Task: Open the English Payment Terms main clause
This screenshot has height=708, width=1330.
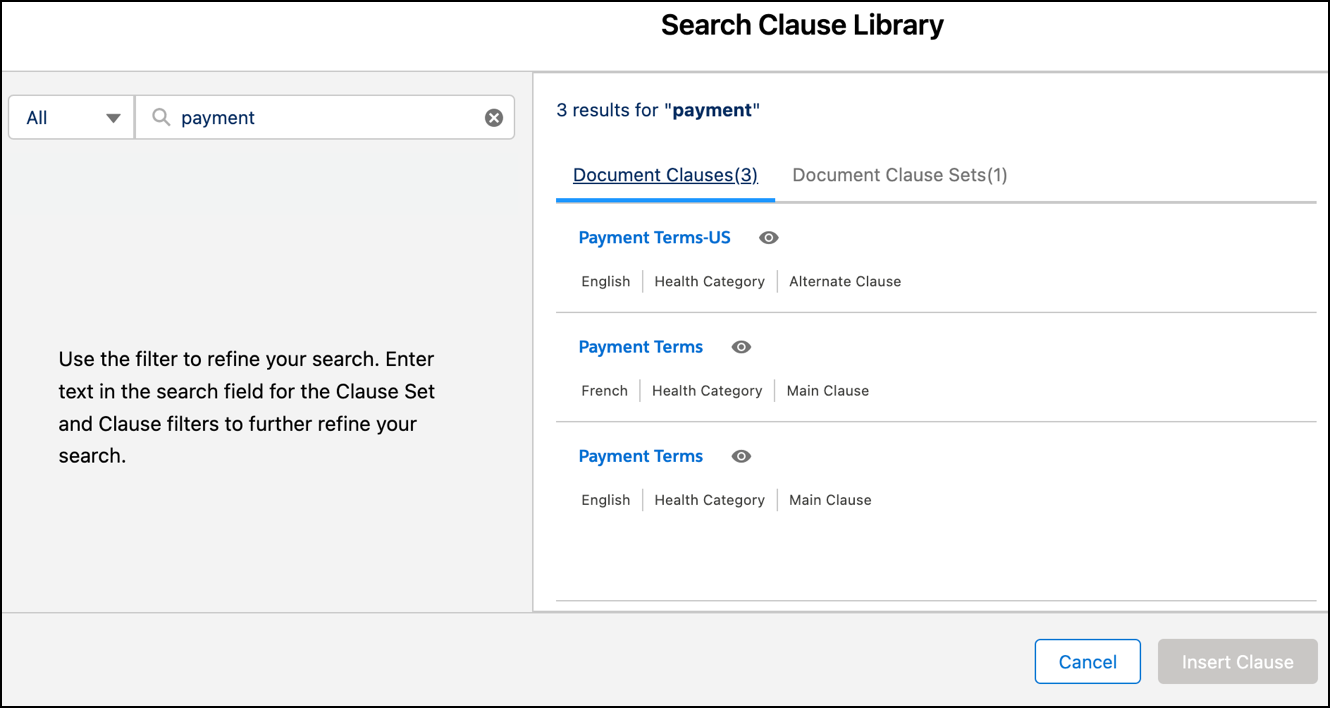Action: (641, 456)
